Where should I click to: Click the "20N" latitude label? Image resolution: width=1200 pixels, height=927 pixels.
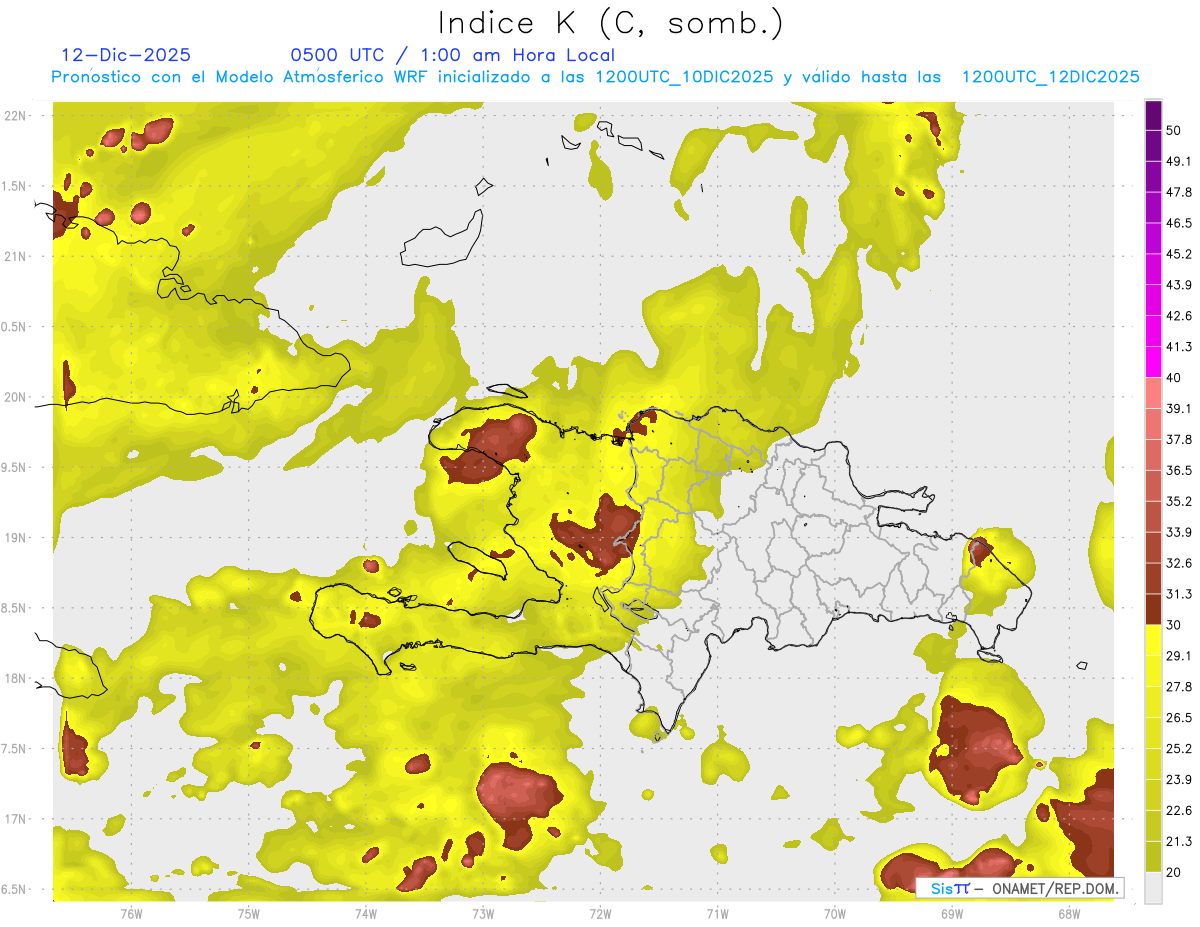pos(15,397)
